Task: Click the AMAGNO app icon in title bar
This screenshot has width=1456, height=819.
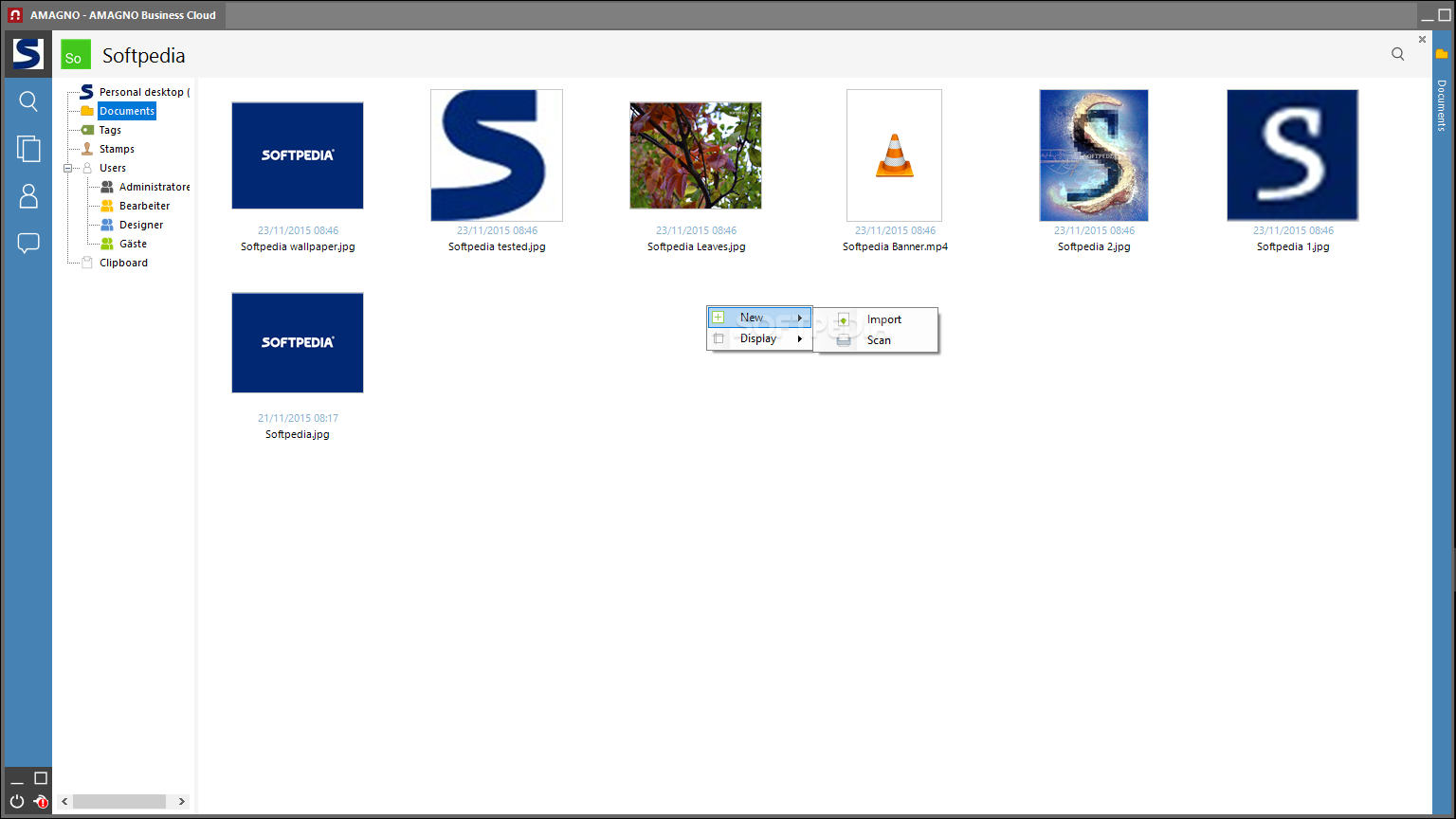Action: click(14, 15)
